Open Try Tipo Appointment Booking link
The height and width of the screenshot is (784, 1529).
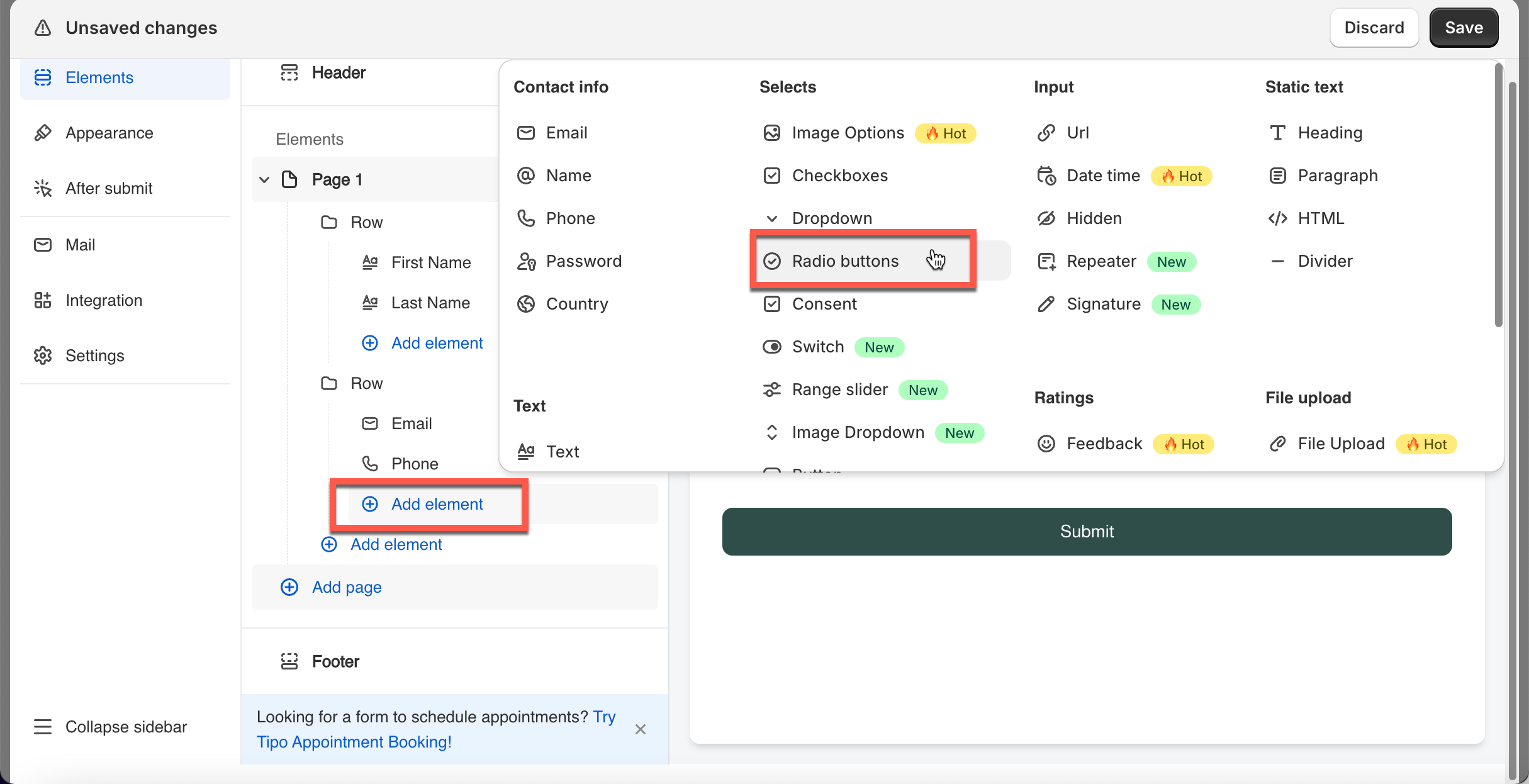(x=354, y=742)
